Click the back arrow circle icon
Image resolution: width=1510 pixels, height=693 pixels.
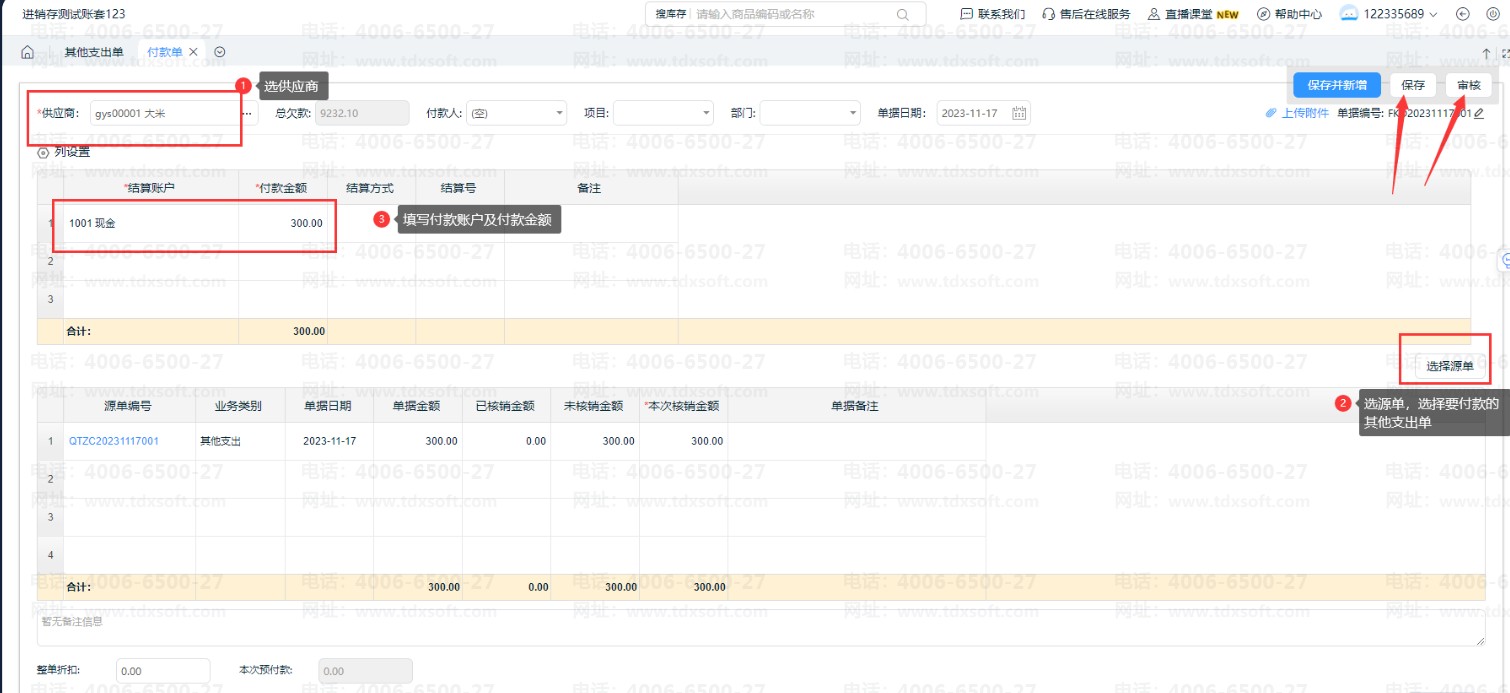pos(1463,14)
